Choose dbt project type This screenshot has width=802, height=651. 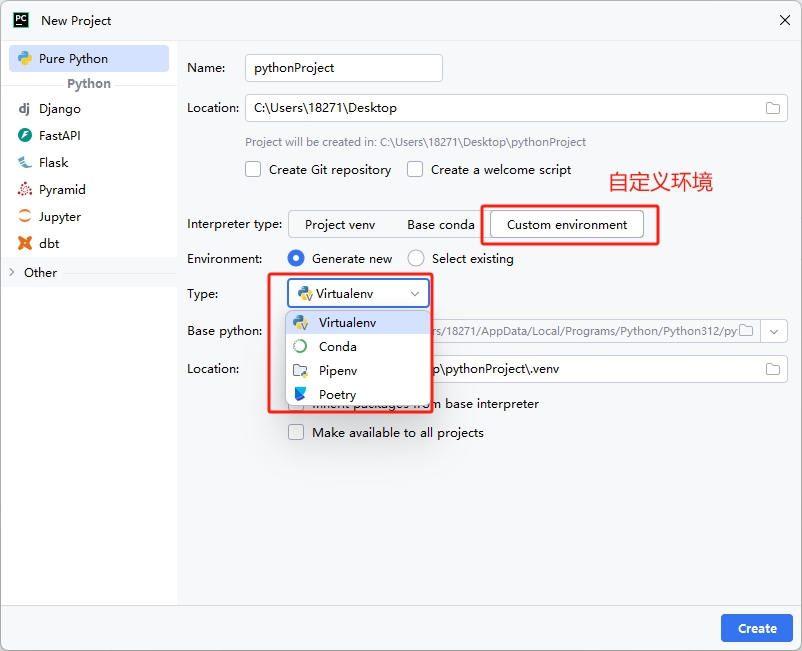(48, 243)
